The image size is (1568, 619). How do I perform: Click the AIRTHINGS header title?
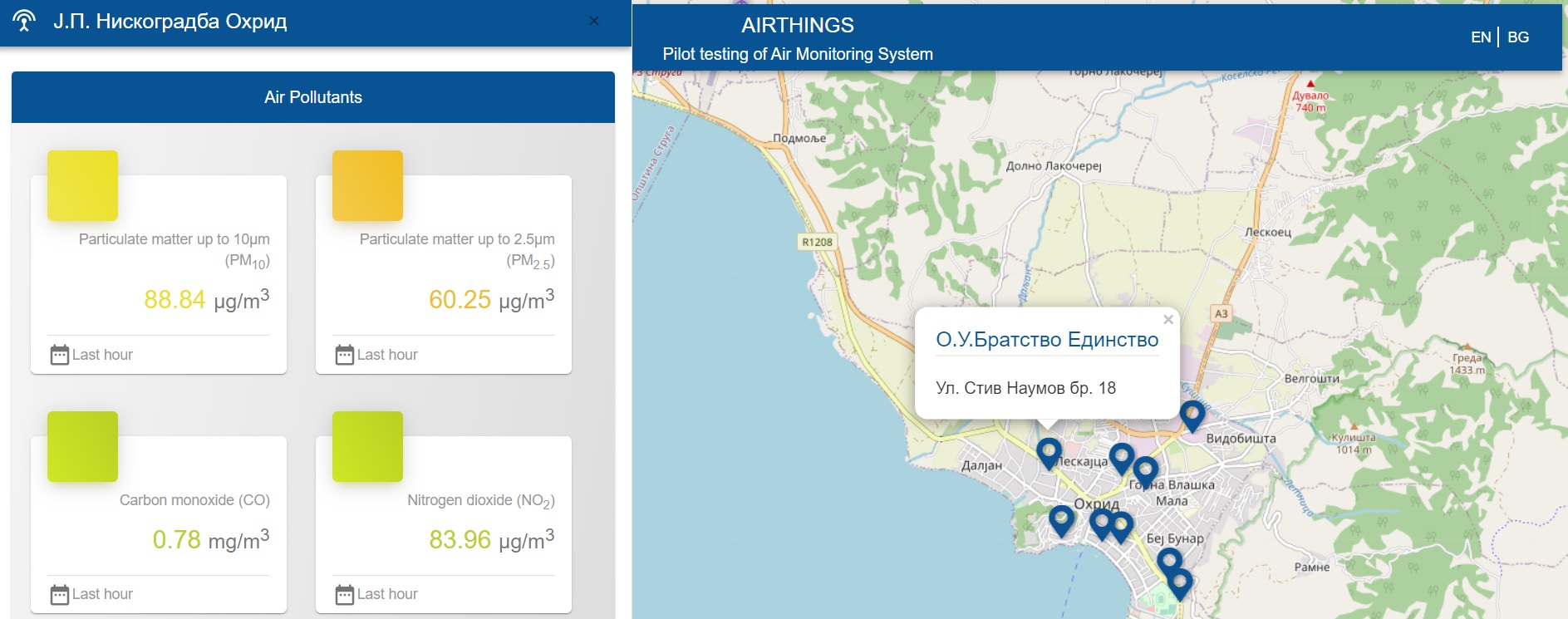coord(797,26)
